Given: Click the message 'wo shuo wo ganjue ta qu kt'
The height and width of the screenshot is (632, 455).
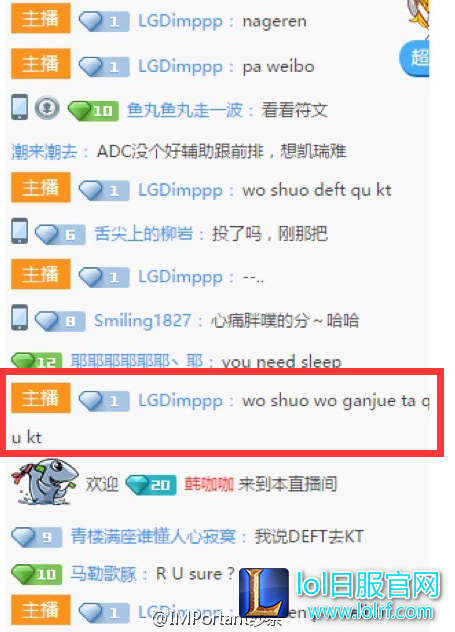Looking at the screenshot, I should [x=220, y=418].
